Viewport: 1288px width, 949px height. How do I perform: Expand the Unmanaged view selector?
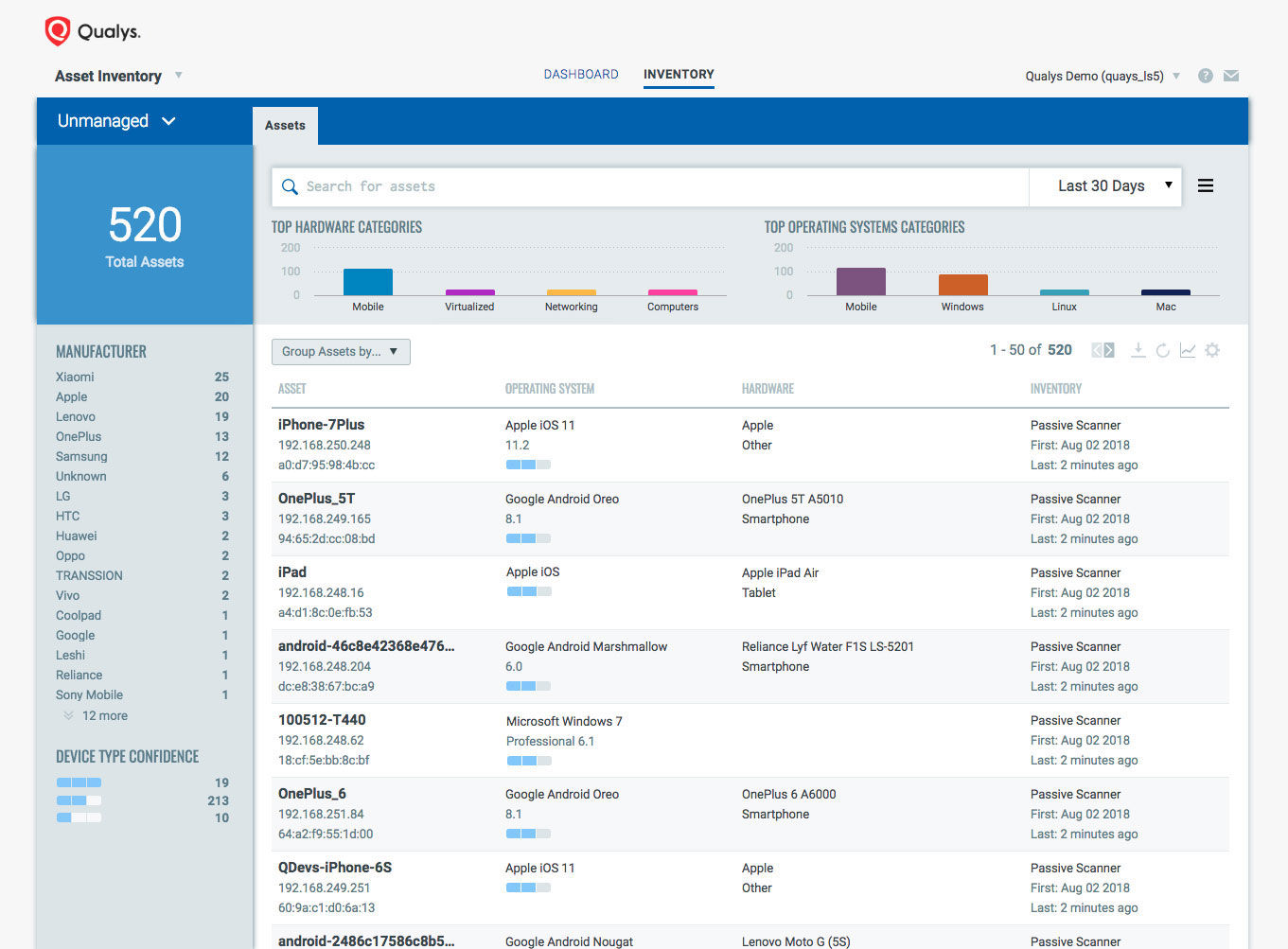pyautogui.click(x=116, y=121)
